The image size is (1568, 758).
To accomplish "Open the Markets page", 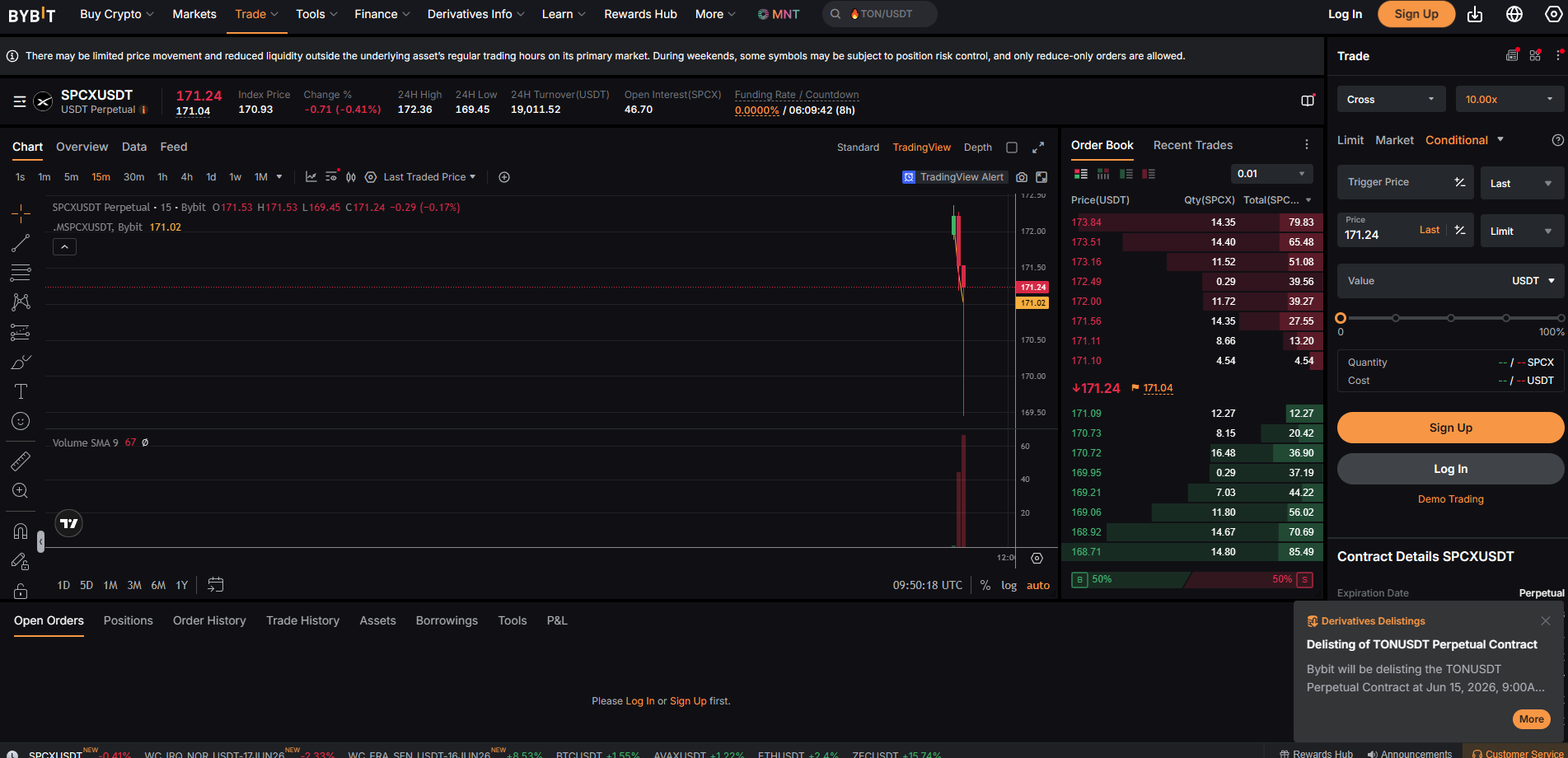I will point(194,14).
